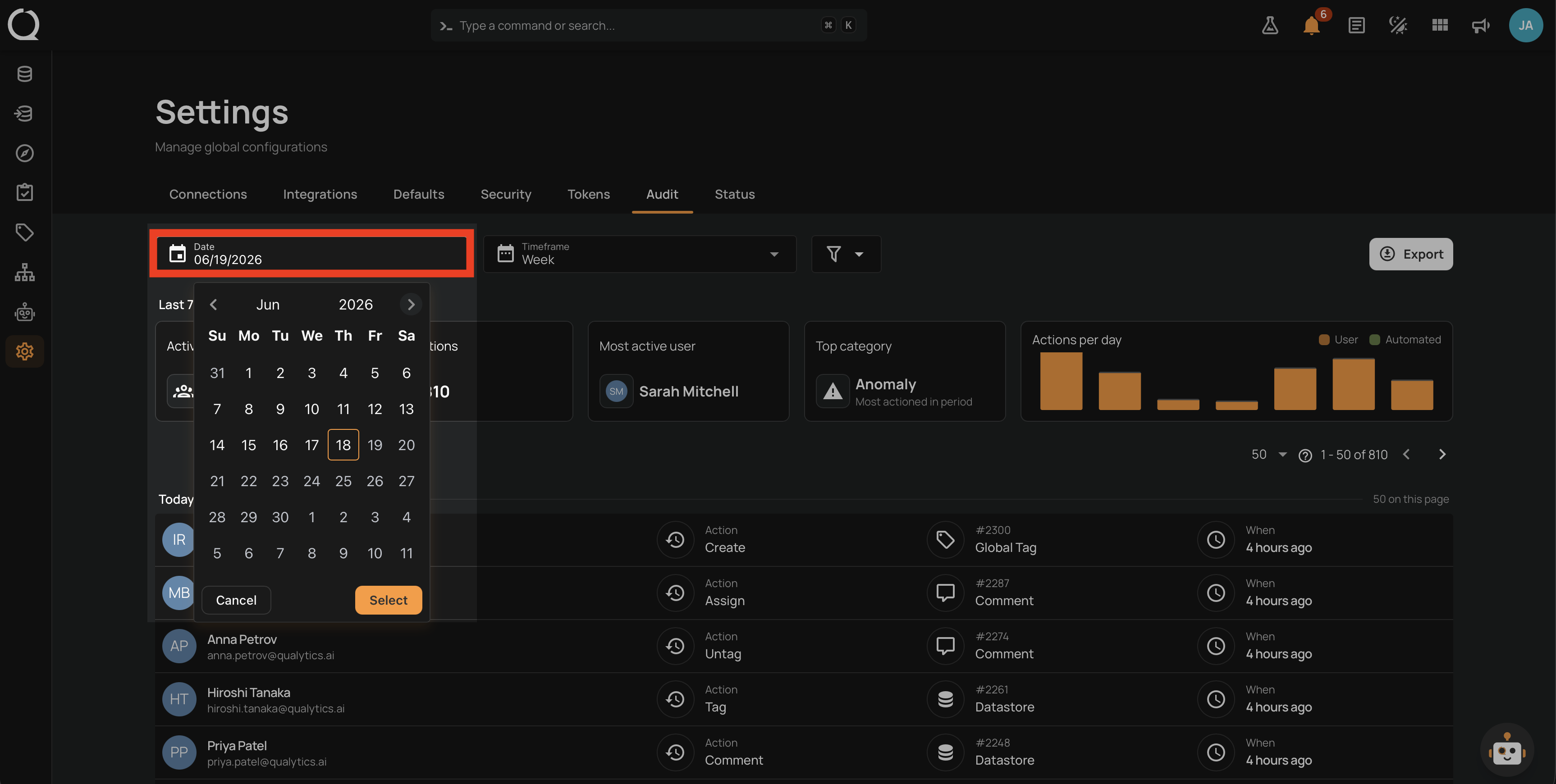Open the robot agent sidebar icon
Screen dimensions: 1556x784
click(x=25, y=312)
